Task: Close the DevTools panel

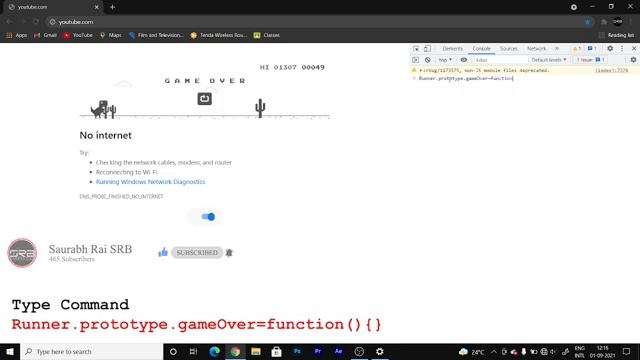Action: 634,49
